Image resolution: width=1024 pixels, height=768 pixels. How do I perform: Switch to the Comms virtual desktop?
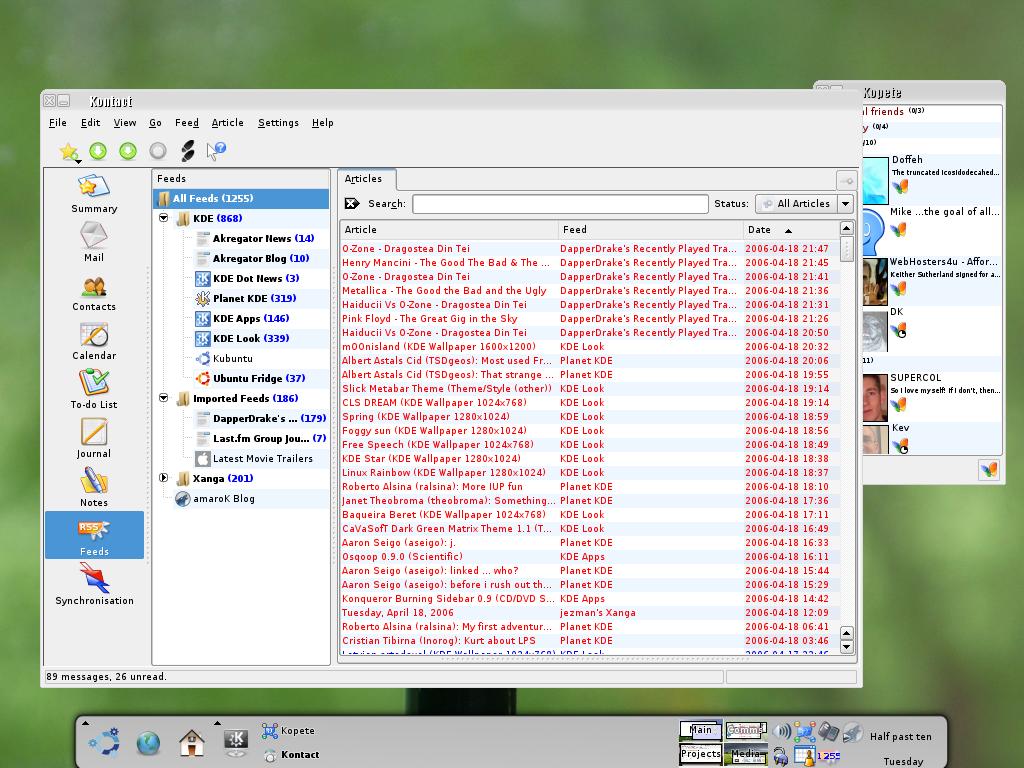[745, 730]
